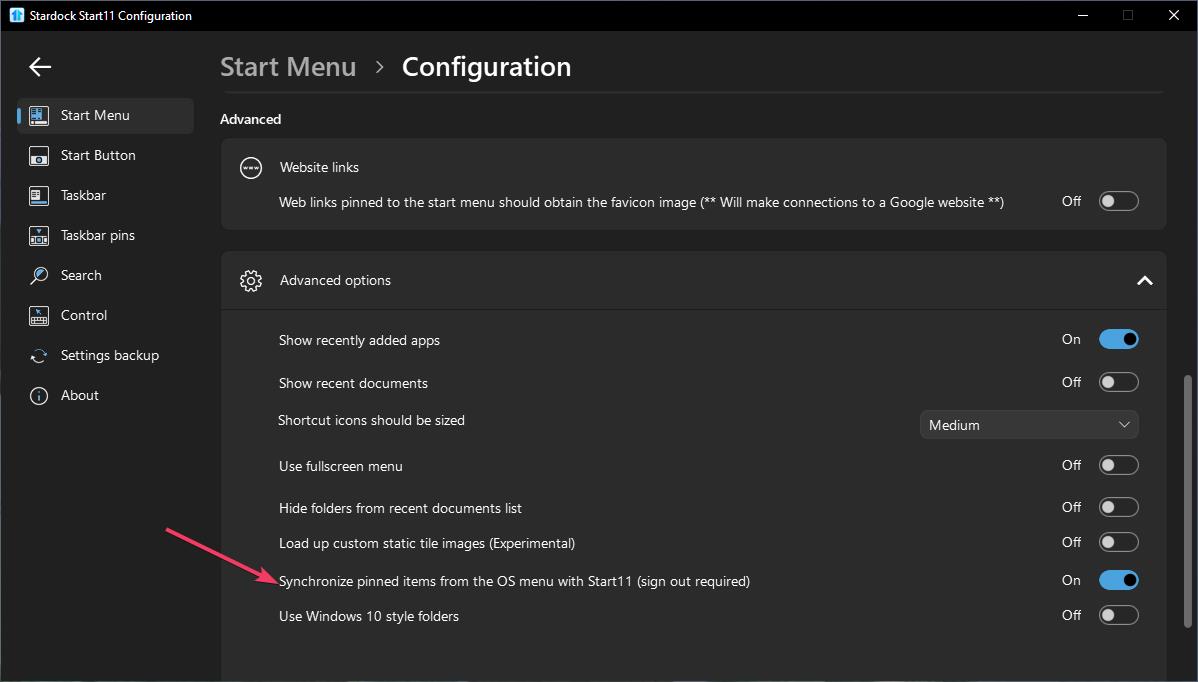Open the Settings backup icon
Viewport: 1198px width, 682px height.
[39, 356]
